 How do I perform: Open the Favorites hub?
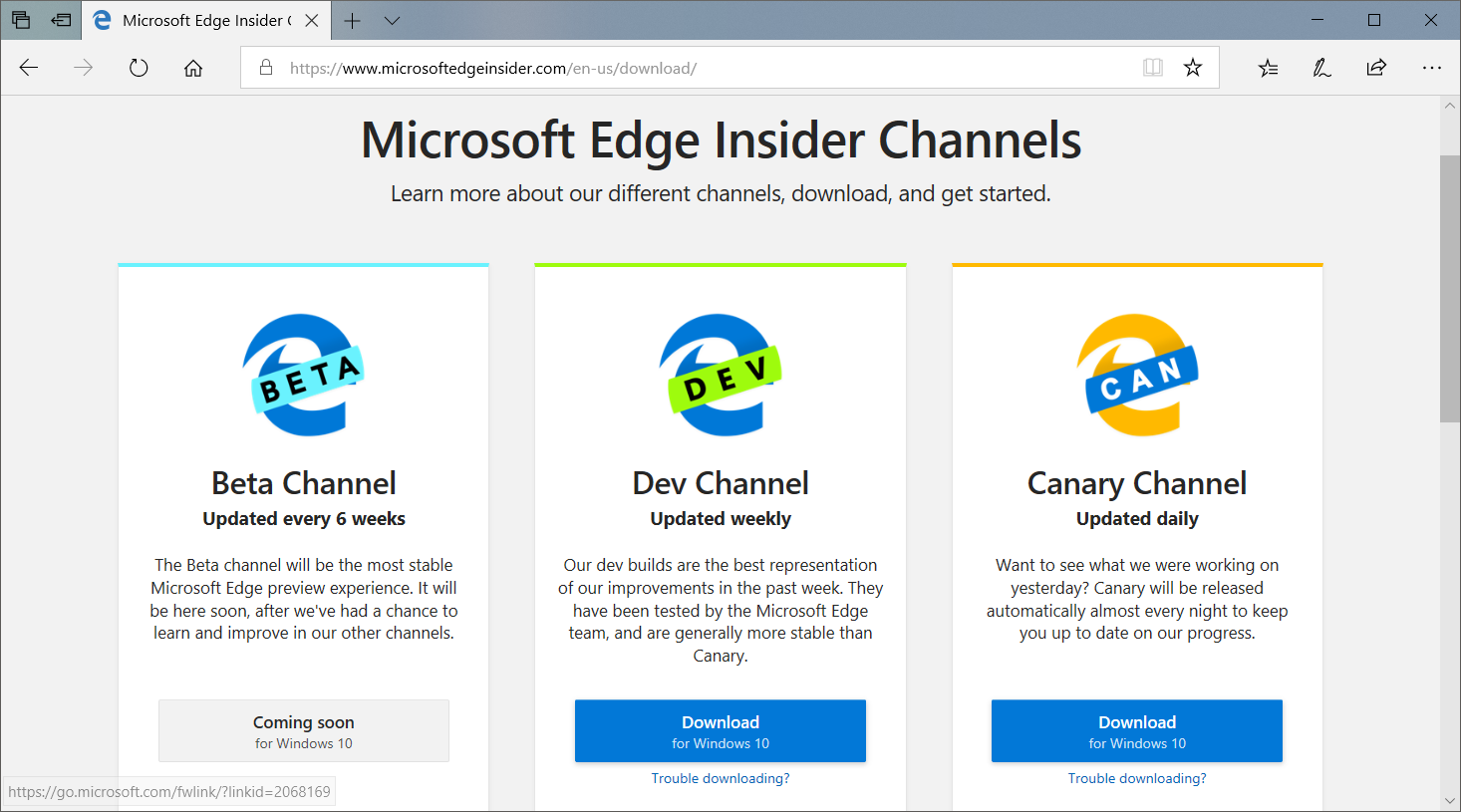pyautogui.click(x=1268, y=68)
